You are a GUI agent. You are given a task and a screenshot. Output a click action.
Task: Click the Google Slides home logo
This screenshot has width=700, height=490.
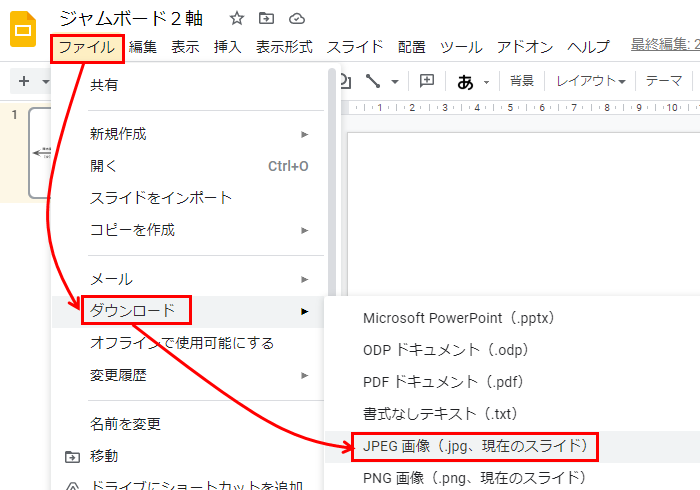pyautogui.click(x=23, y=32)
